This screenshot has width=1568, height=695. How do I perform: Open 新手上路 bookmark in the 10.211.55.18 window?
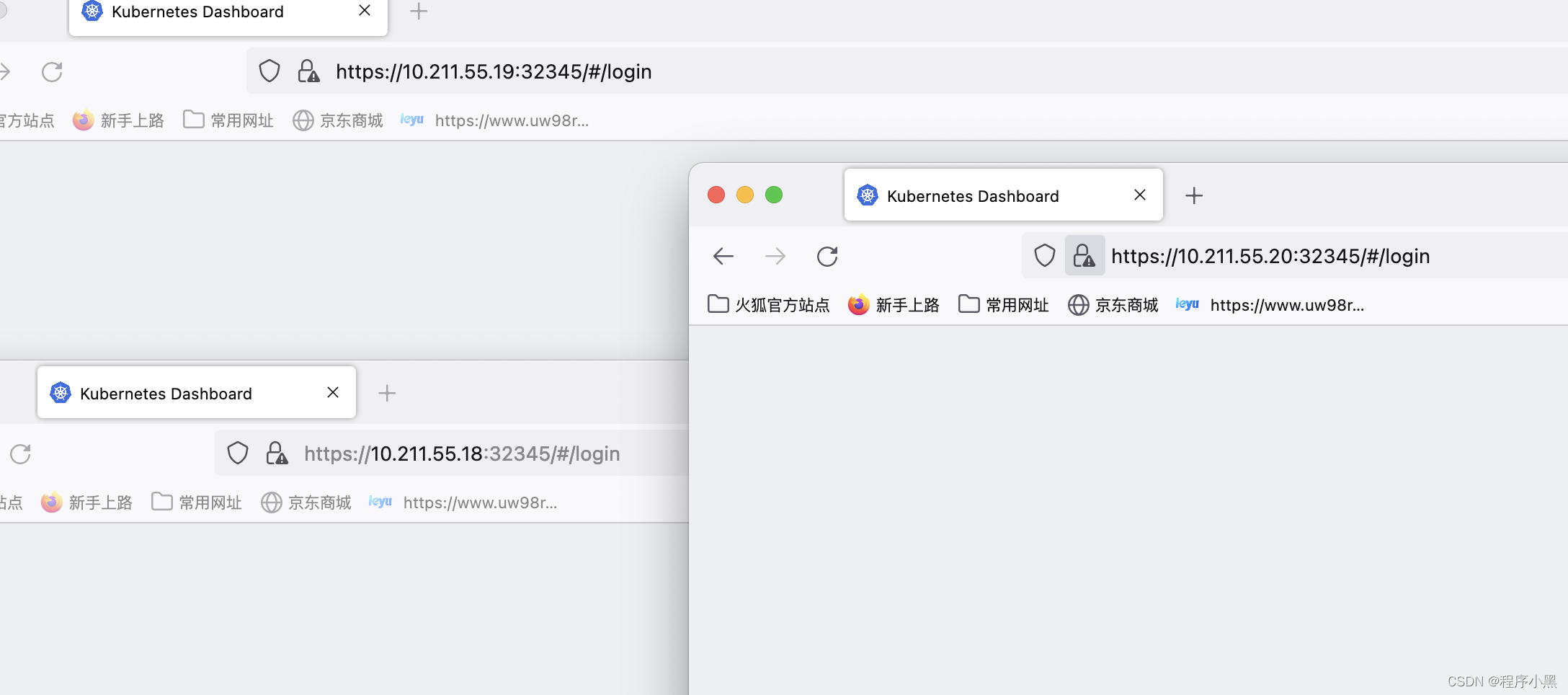click(87, 503)
